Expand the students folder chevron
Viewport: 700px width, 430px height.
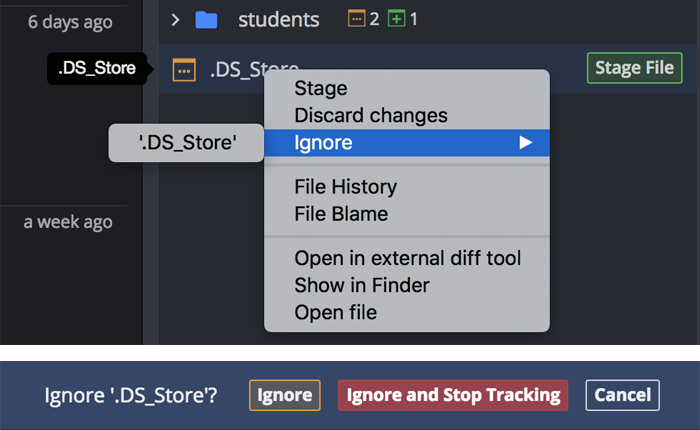pyautogui.click(x=175, y=20)
